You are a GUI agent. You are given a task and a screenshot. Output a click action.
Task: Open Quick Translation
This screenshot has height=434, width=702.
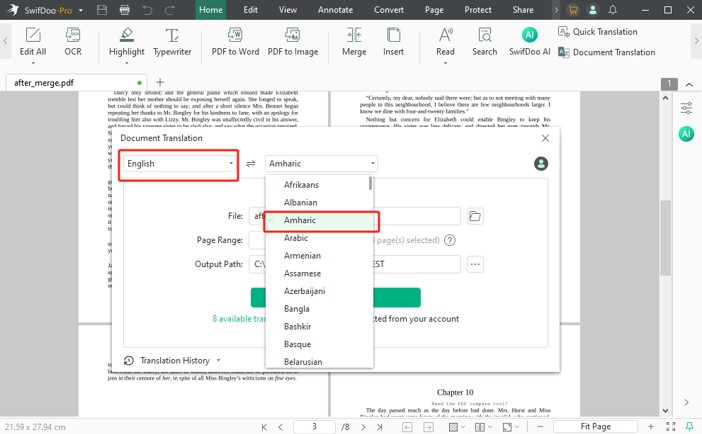(598, 31)
